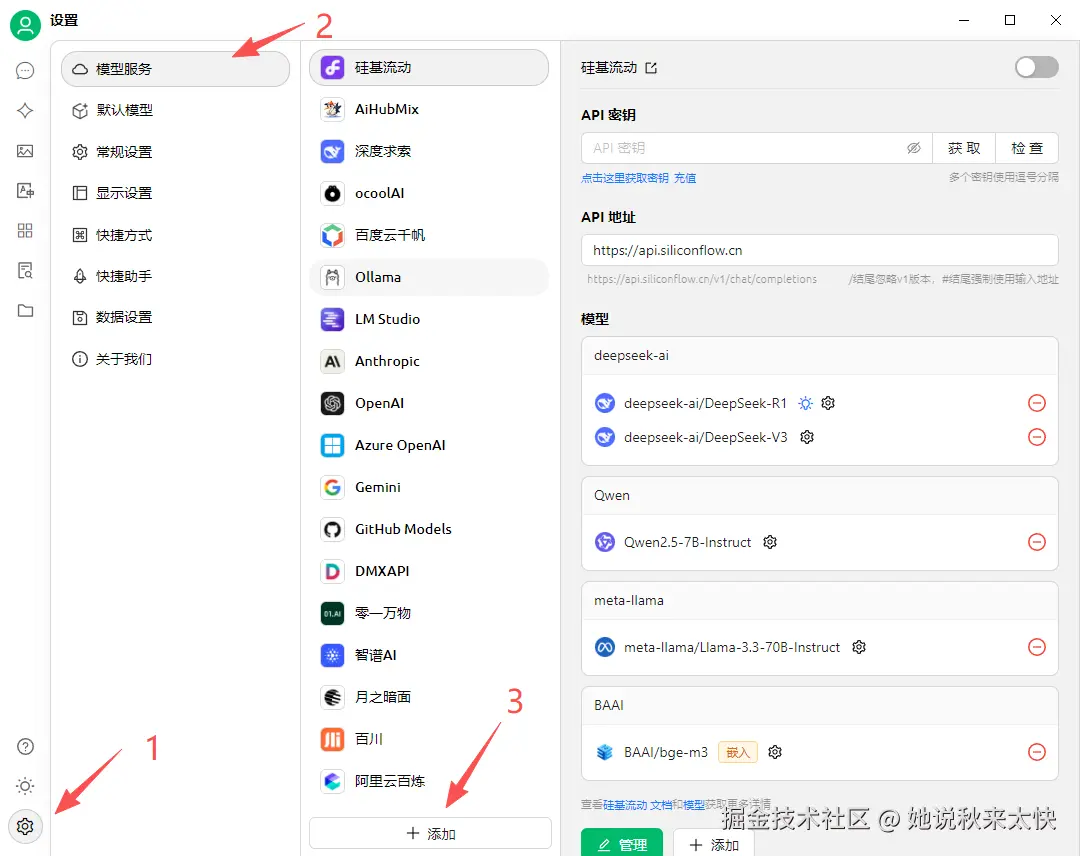Select the 百度云千帆 provider
Image resolution: width=1080 pixels, height=856 pixels.
pos(429,235)
